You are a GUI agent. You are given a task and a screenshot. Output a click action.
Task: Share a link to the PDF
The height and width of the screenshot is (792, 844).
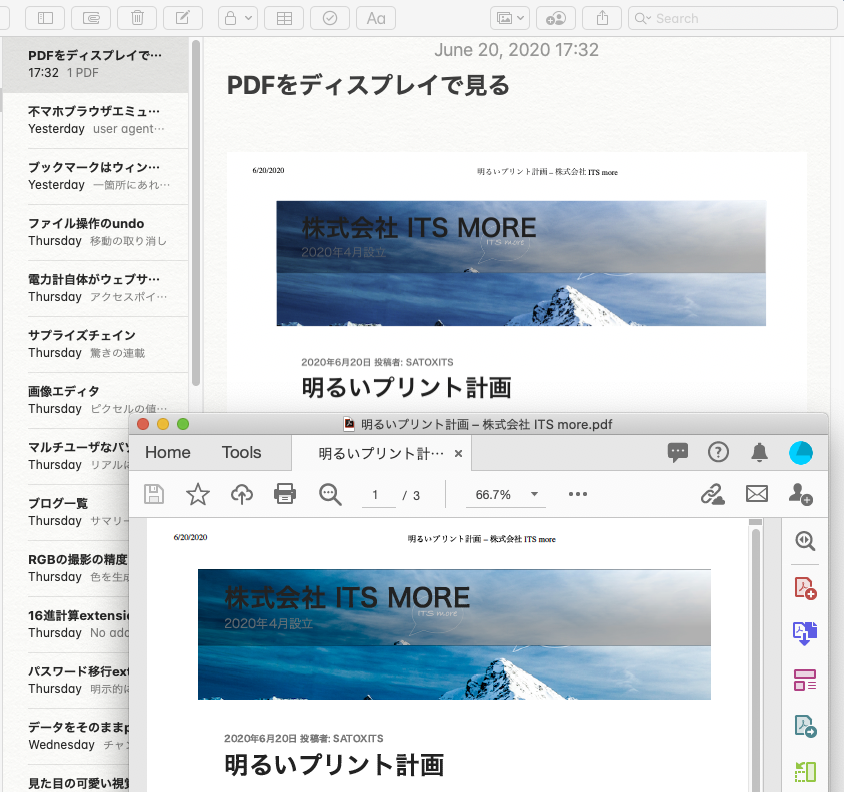point(712,494)
